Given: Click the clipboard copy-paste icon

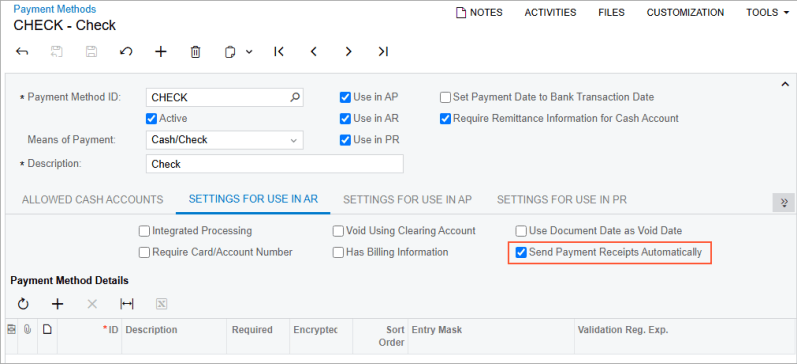Looking at the screenshot, I should point(230,52).
